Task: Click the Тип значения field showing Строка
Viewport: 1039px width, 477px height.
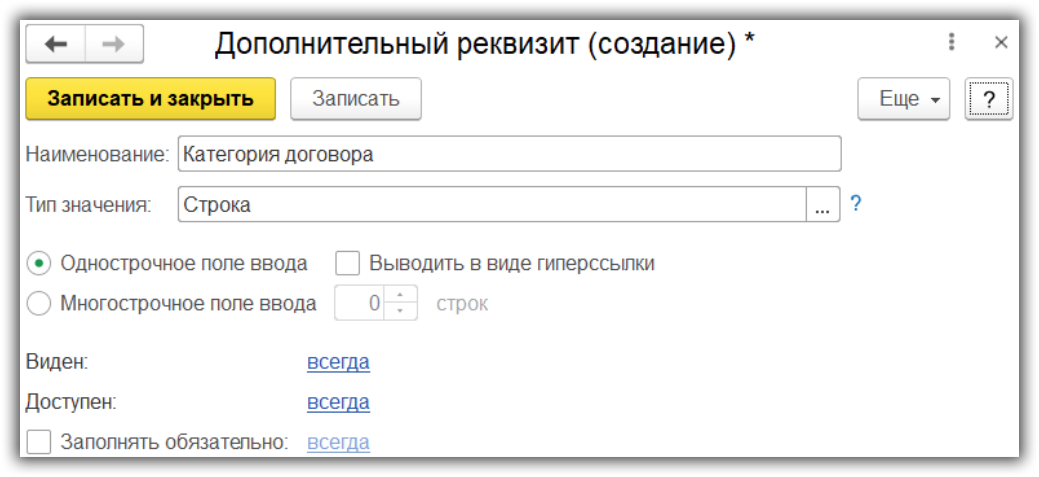Action: [490, 206]
